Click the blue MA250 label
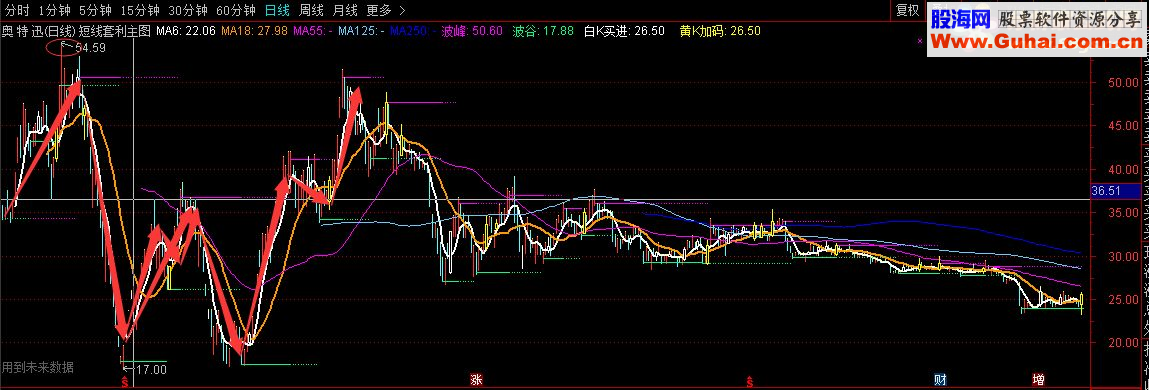This screenshot has width=1149, height=390. pos(413,31)
